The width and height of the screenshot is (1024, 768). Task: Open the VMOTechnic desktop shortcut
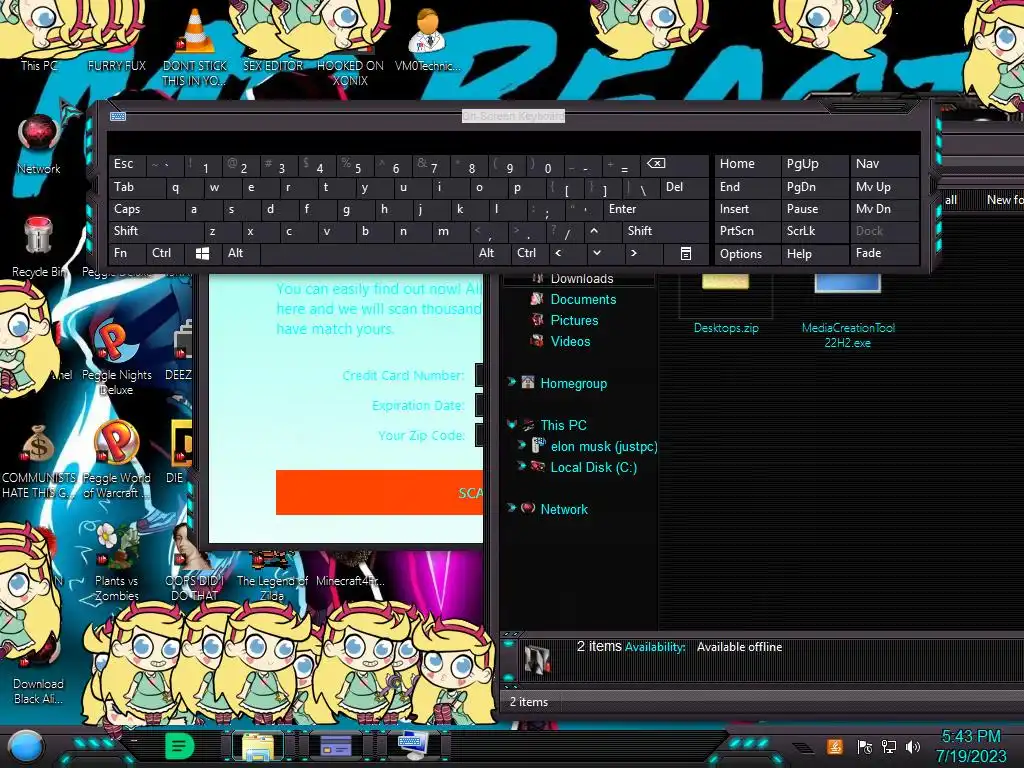428,39
